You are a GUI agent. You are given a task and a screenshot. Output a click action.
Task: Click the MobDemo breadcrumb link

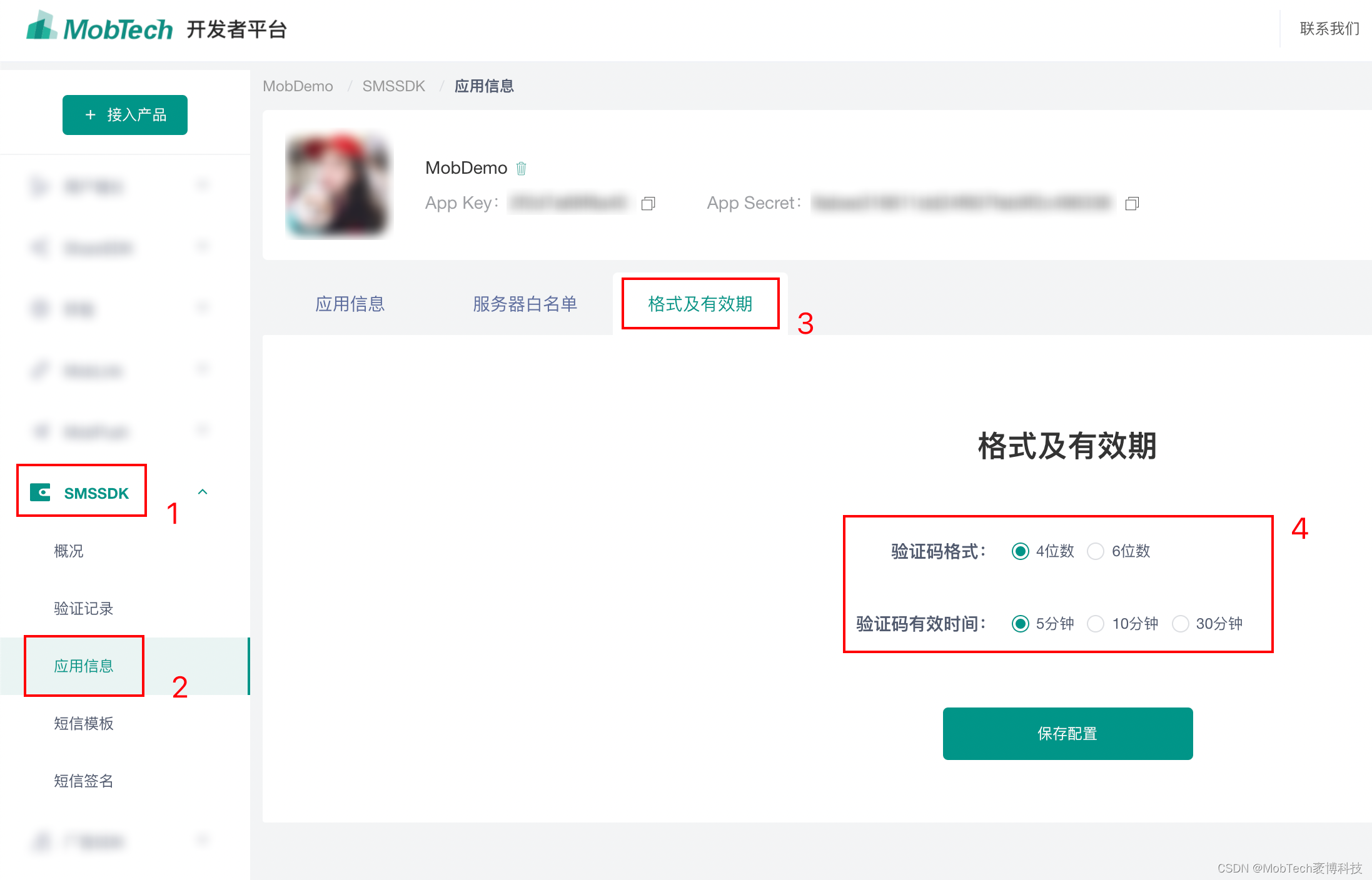pos(298,86)
